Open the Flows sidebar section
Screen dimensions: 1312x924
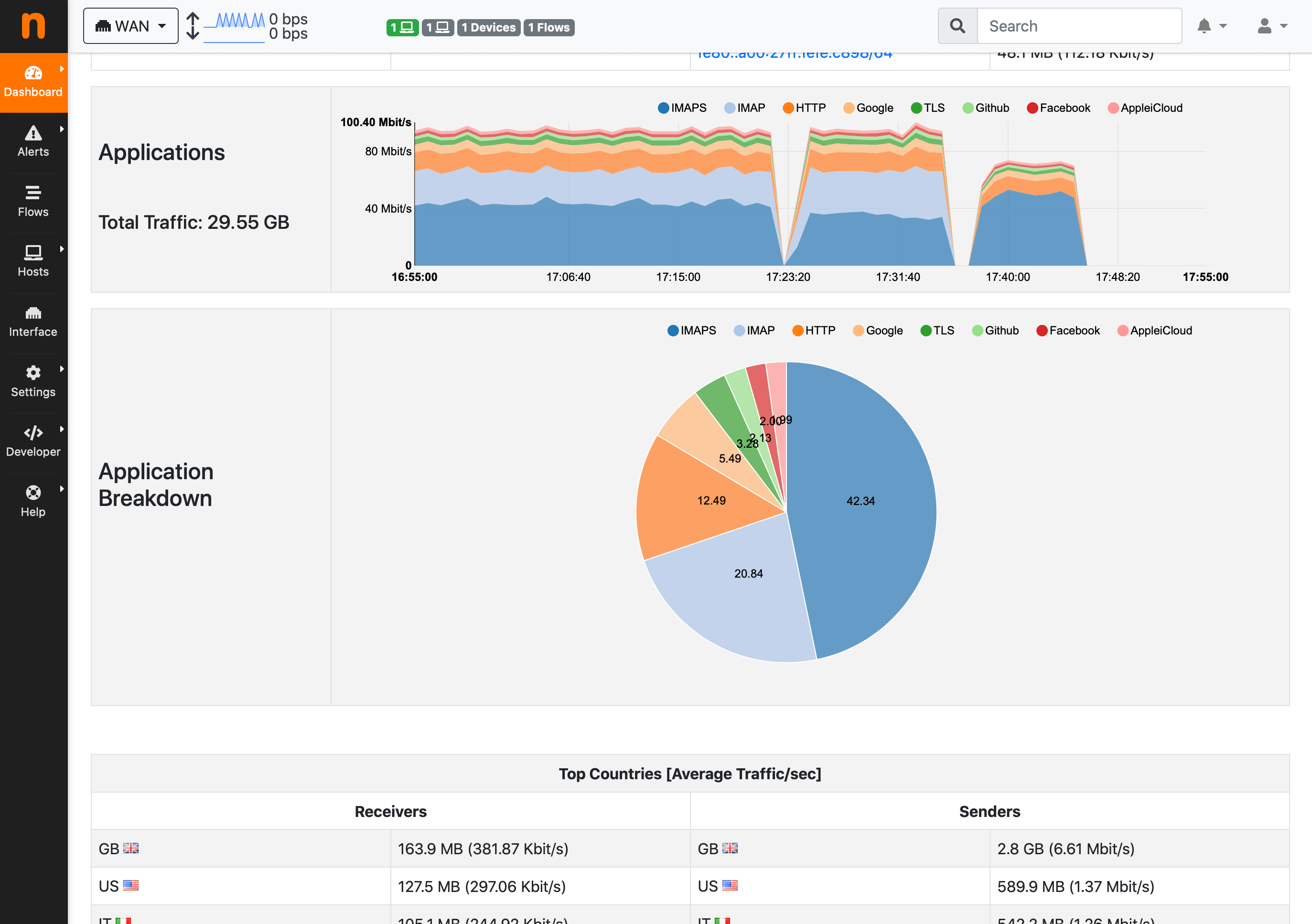(33, 201)
